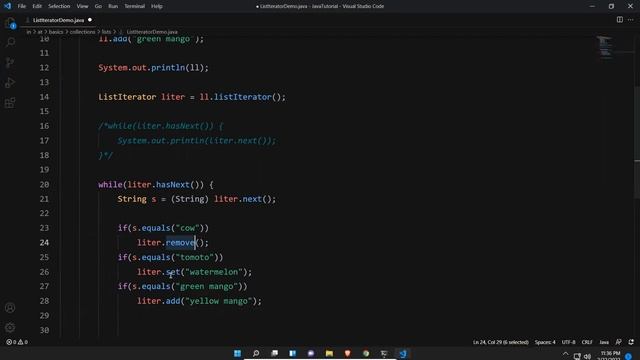Image resolution: width=640 pixels, height=360 pixels.
Task: Click the VS Code logo icon
Action: point(7,6)
